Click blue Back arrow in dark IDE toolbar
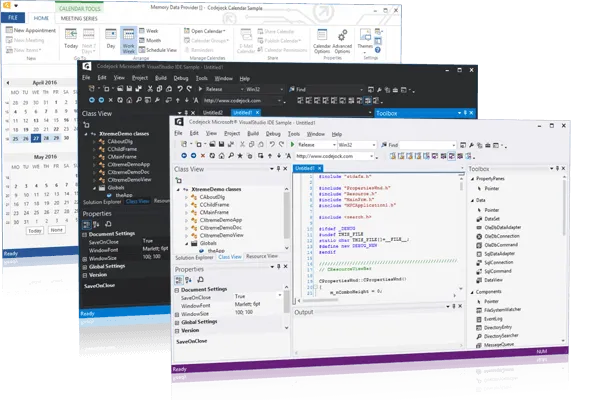Image resolution: width=600 pixels, height=400 pixels. (x=92, y=100)
